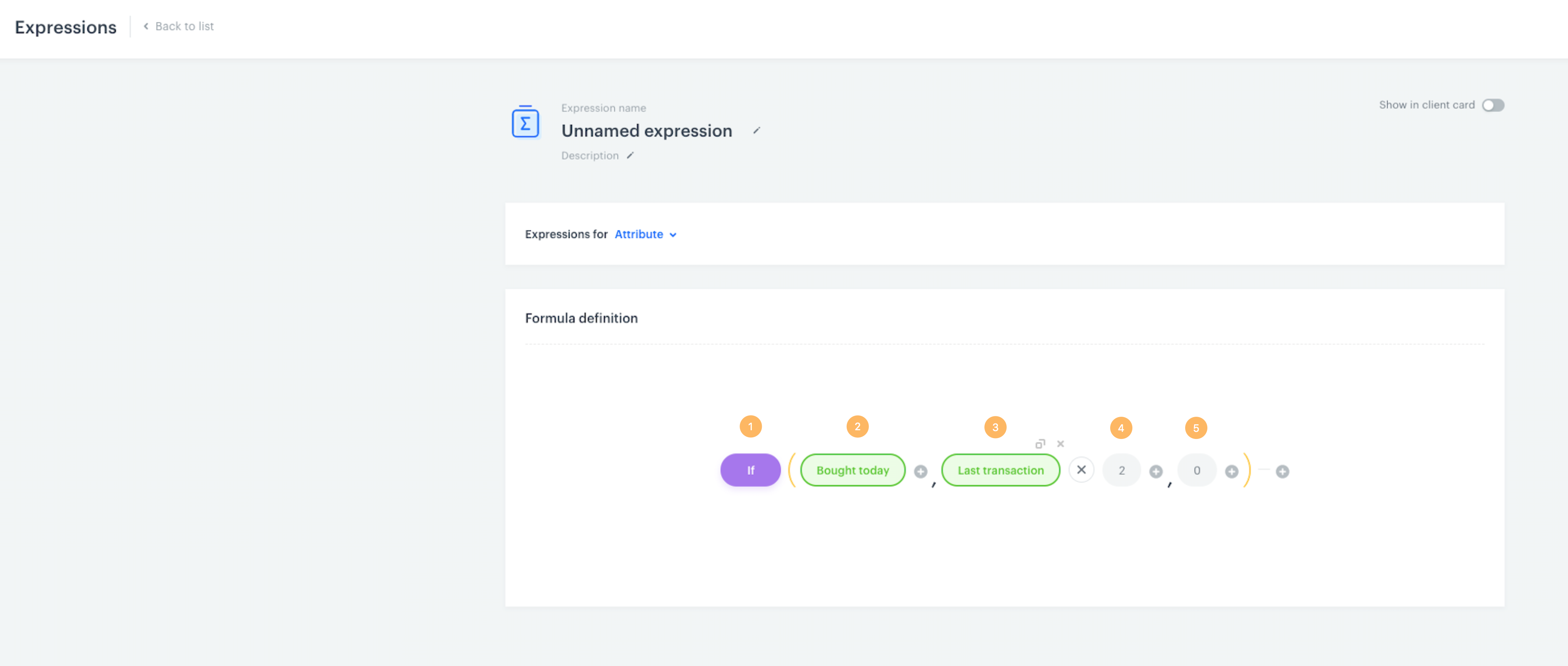Click the pencil icon next to Unnamed expression
Screen dimensions: 1568x666
point(757,131)
